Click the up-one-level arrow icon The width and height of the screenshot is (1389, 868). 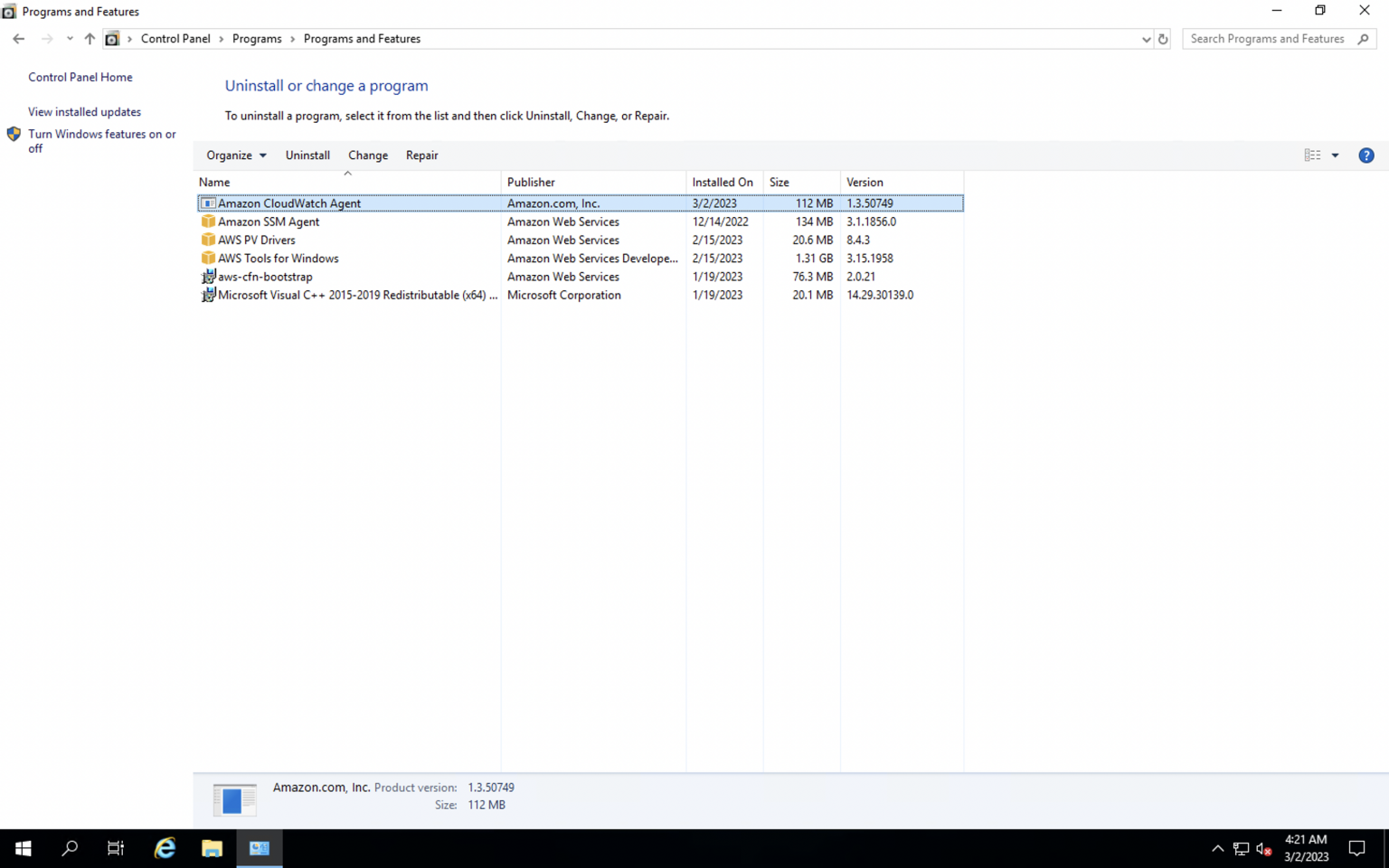point(88,39)
